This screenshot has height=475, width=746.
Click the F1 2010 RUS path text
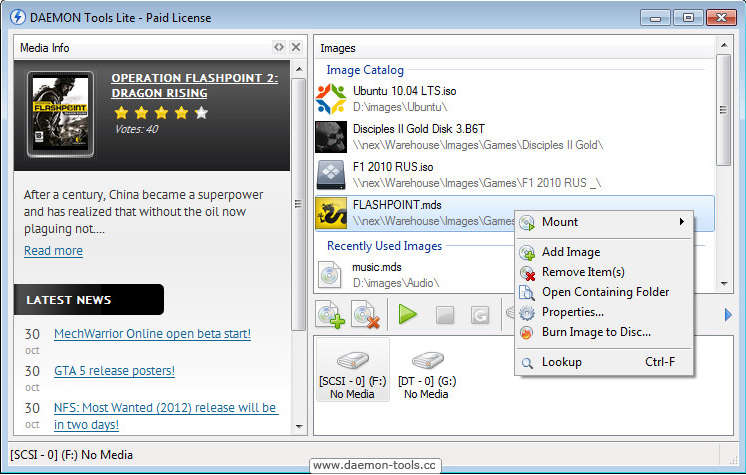tap(477, 183)
